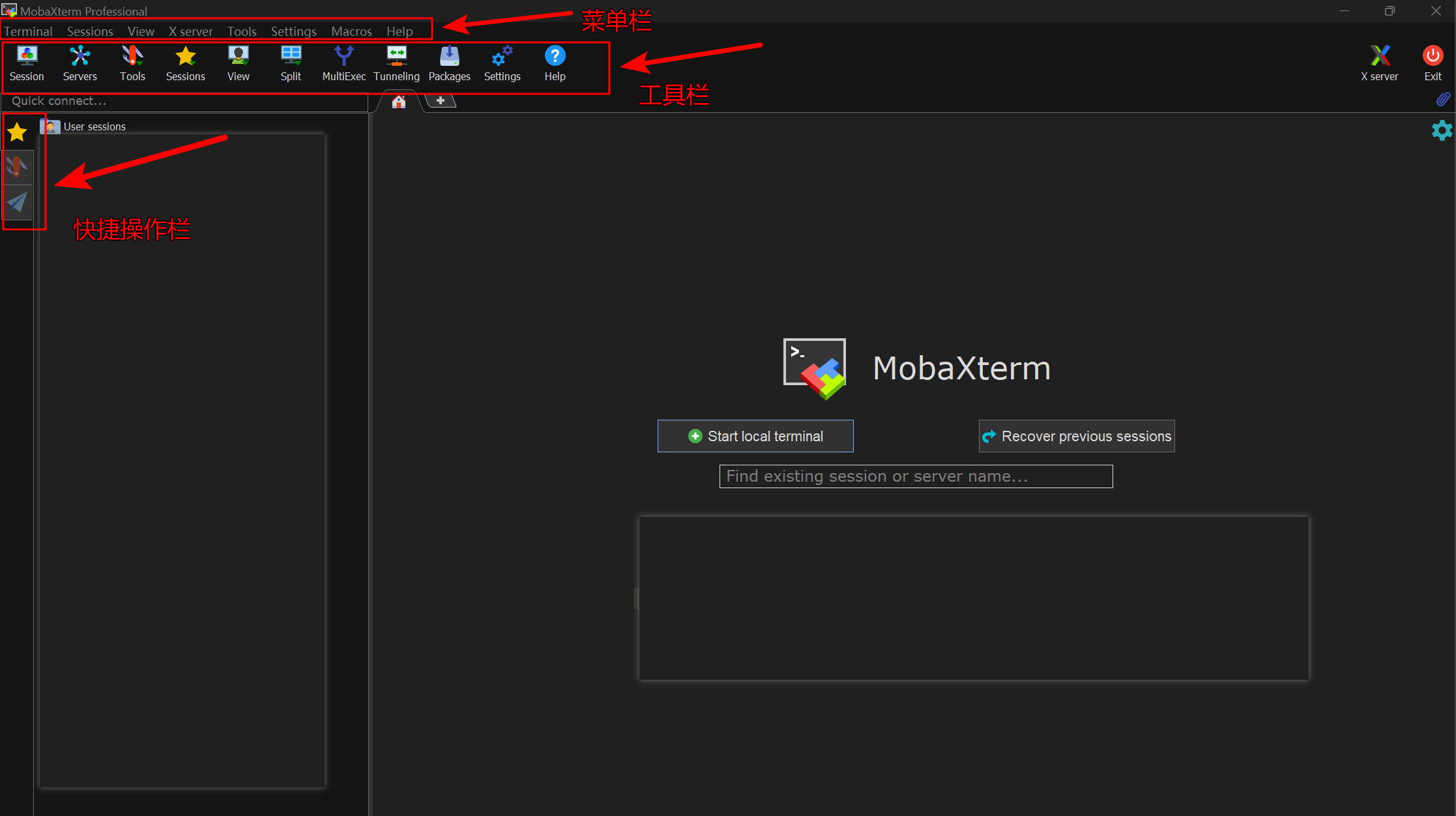Open the Macros menu
This screenshot has height=816, width=1456.
[351, 31]
